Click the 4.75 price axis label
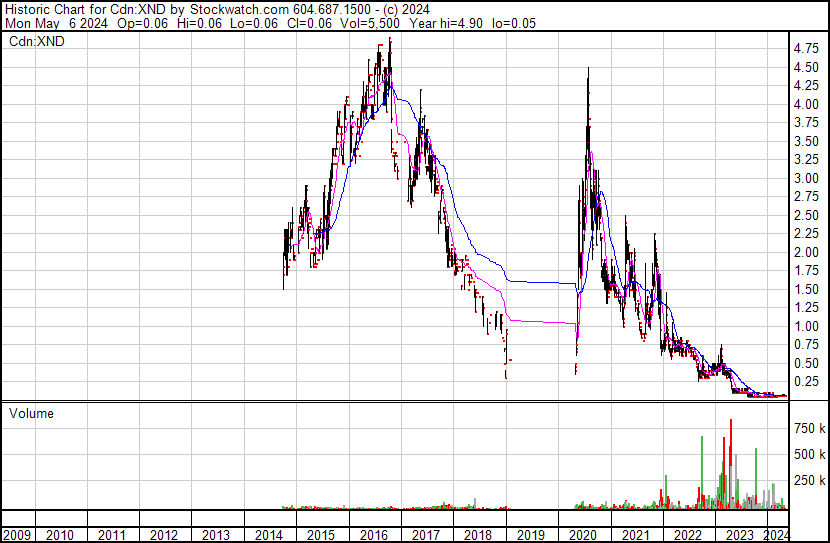 click(807, 48)
